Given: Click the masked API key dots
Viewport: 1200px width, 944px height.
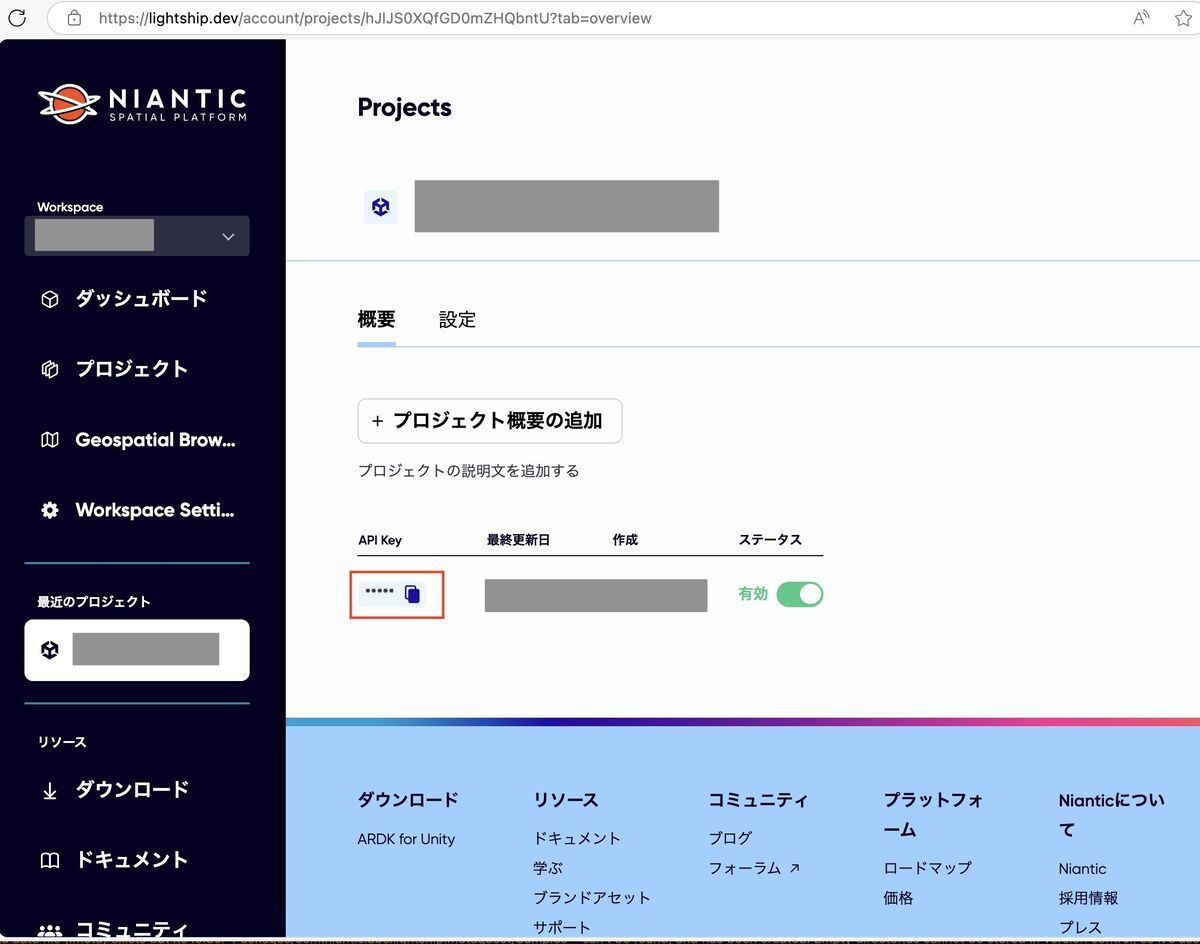Looking at the screenshot, I should click(379, 592).
